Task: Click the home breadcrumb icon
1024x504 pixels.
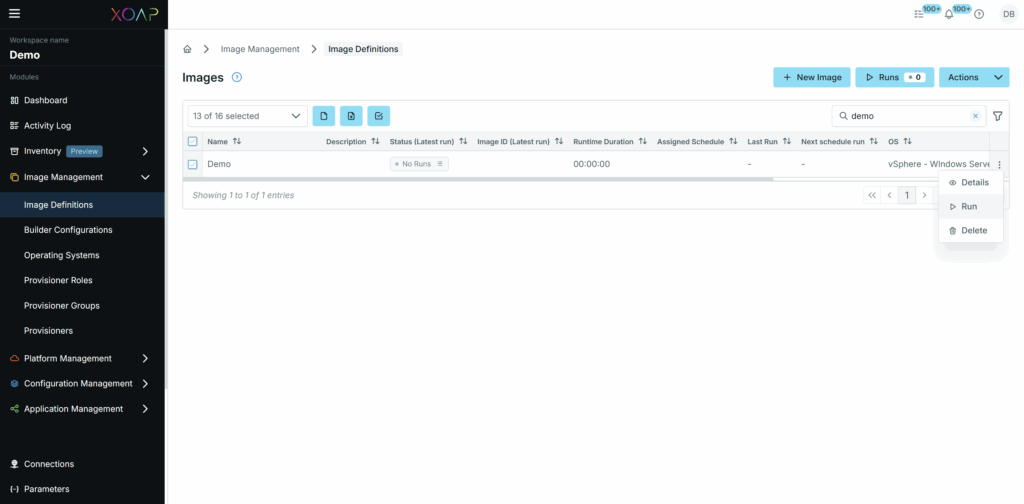Action: point(187,49)
